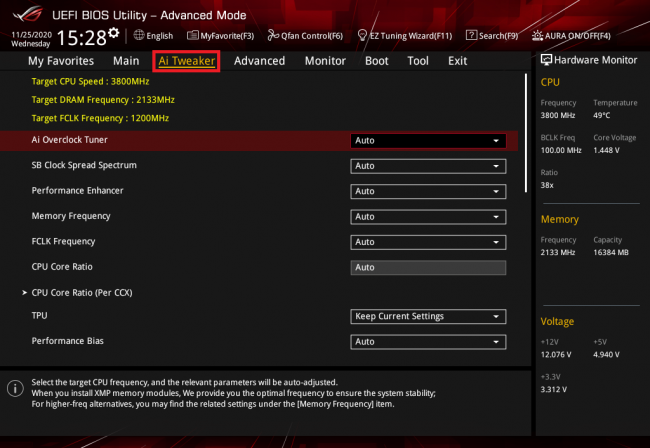Click MyFavorite(F3) button
The width and height of the screenshot is (650, 448).
click(221, 36)
